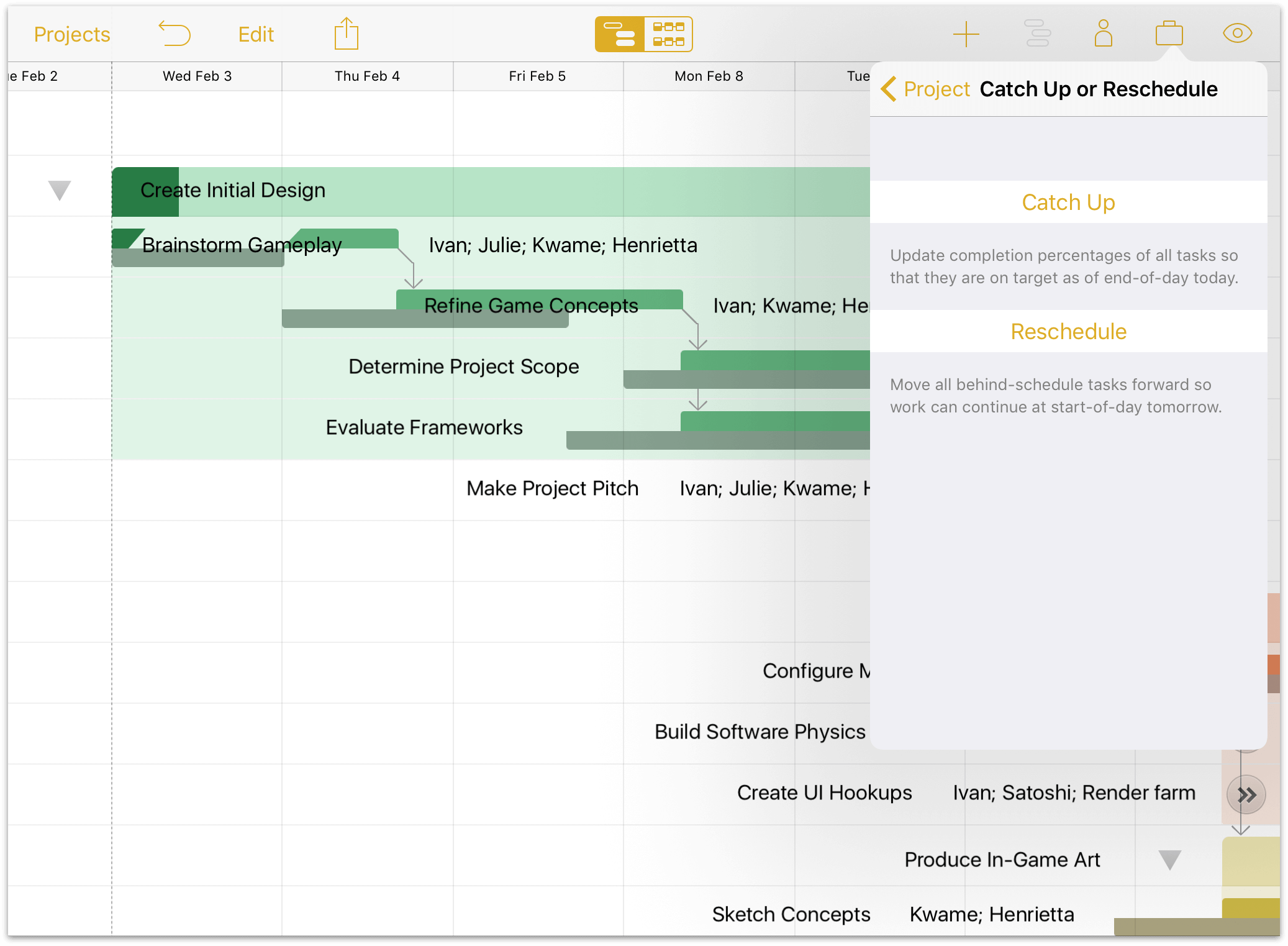This screenshot has width=1288, height=946.
Task: Tap the Edit button
Action: point(256,34)
